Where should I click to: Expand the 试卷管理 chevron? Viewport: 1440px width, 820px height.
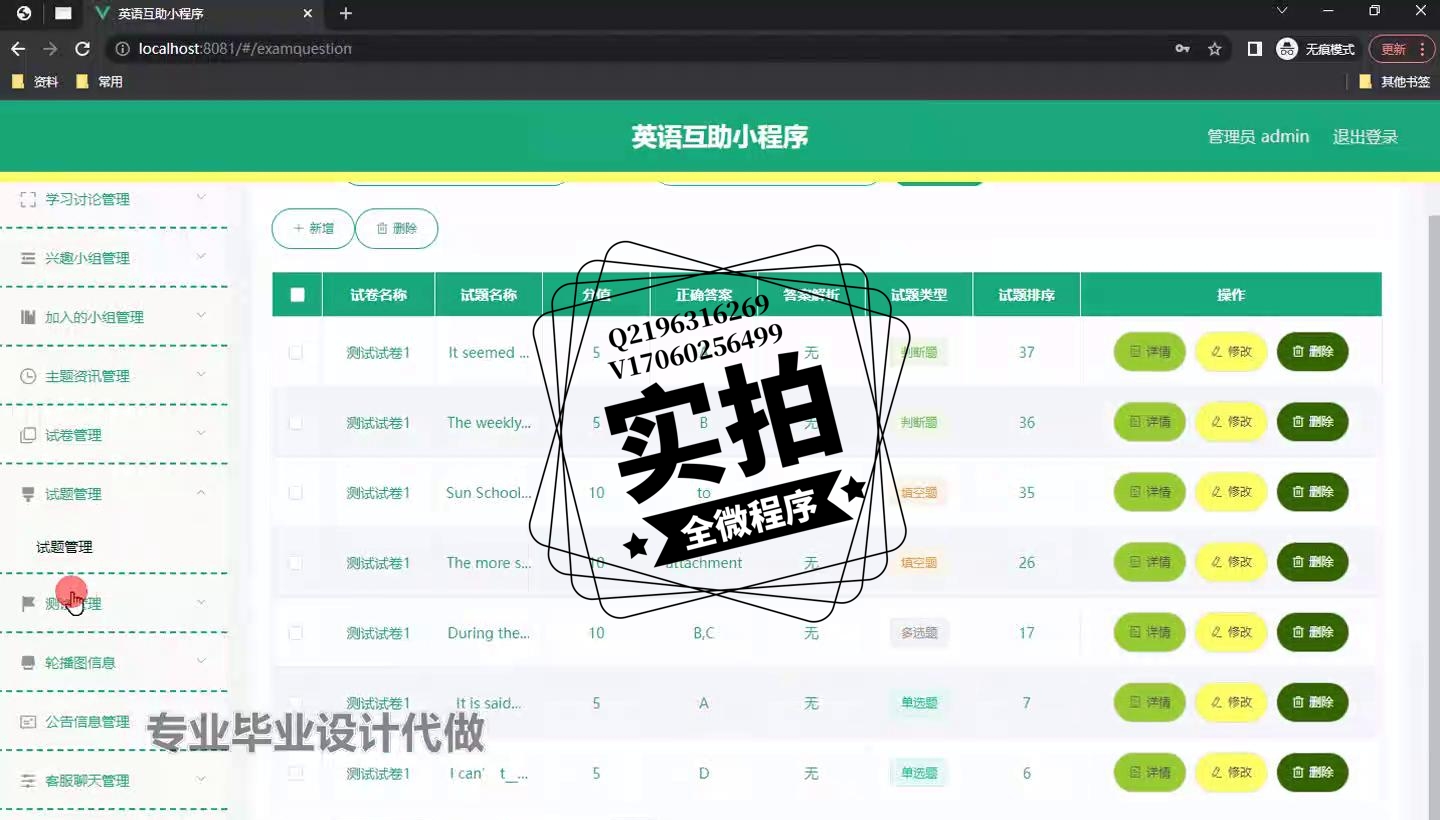tap(201, 433)
